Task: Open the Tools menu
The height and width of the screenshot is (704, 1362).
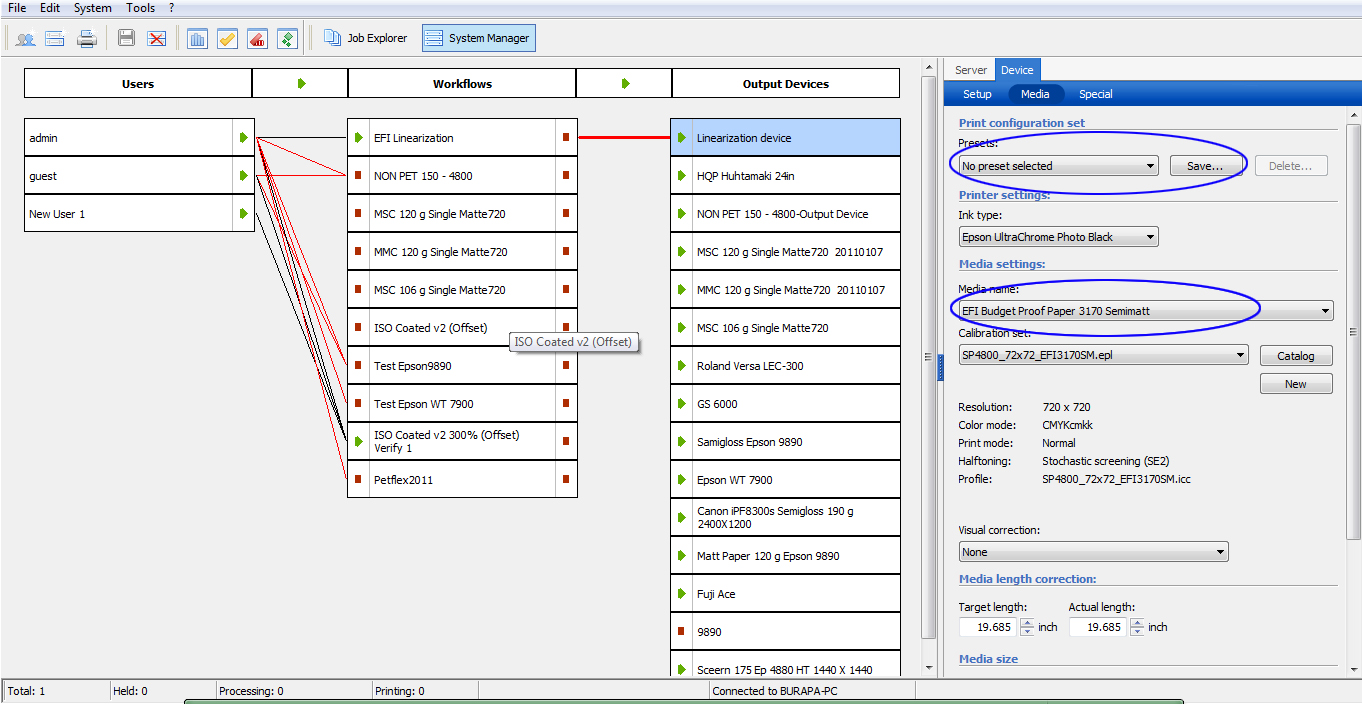Action: [x=140, y=8]
